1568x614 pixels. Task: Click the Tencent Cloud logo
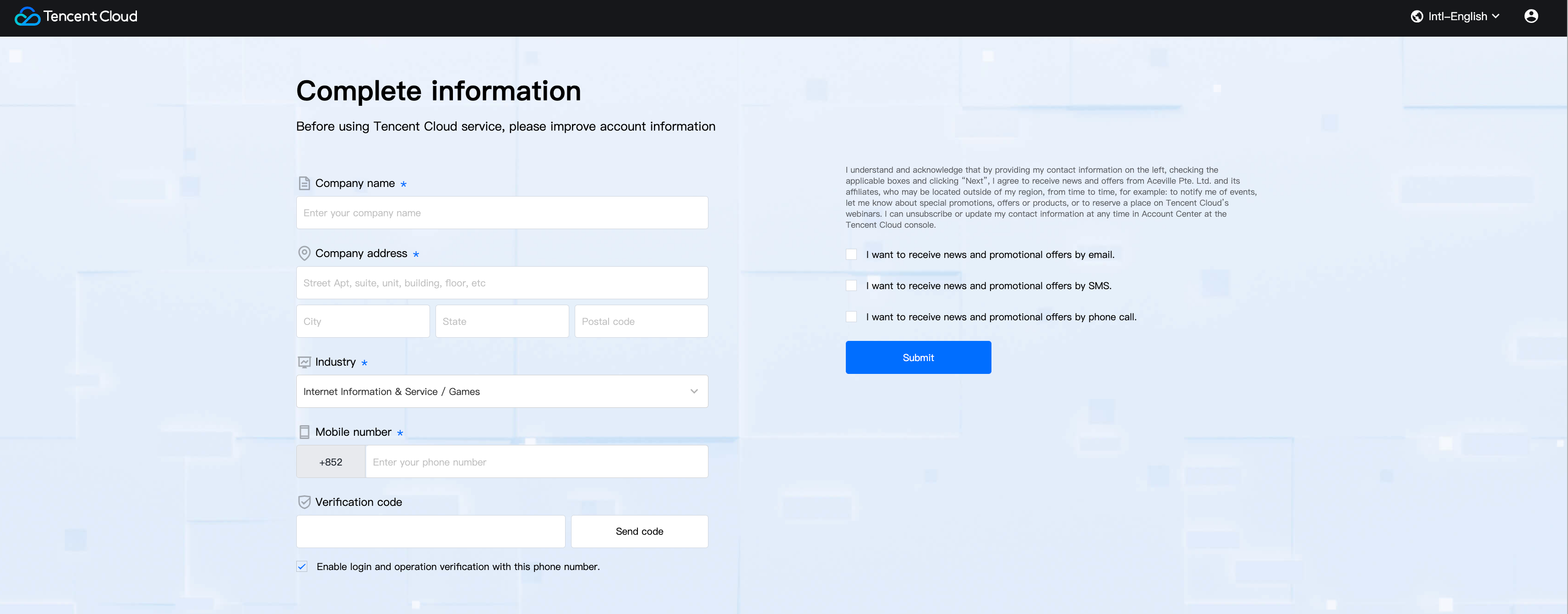pos(76,16)
